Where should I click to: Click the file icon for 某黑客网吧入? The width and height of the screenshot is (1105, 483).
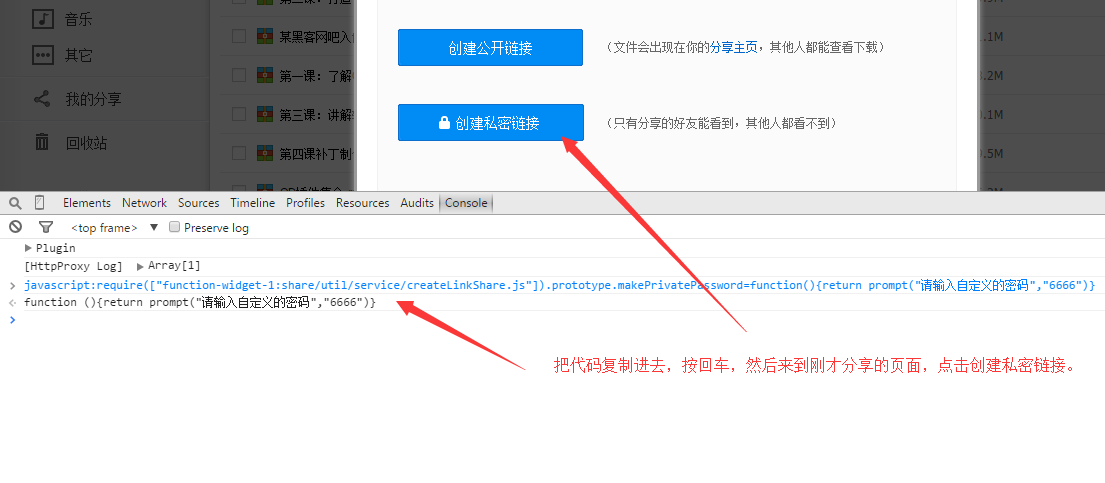(265, 36)
